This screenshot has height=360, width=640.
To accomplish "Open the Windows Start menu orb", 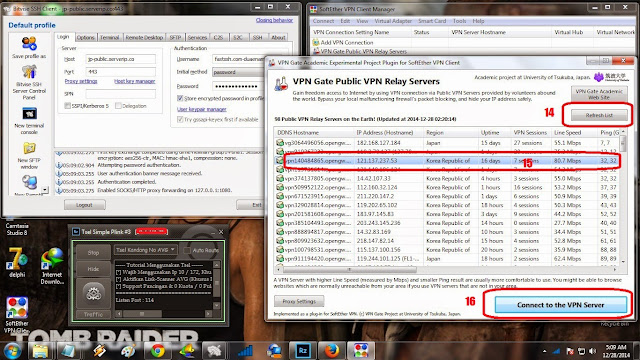I will [x=12, y=351].
